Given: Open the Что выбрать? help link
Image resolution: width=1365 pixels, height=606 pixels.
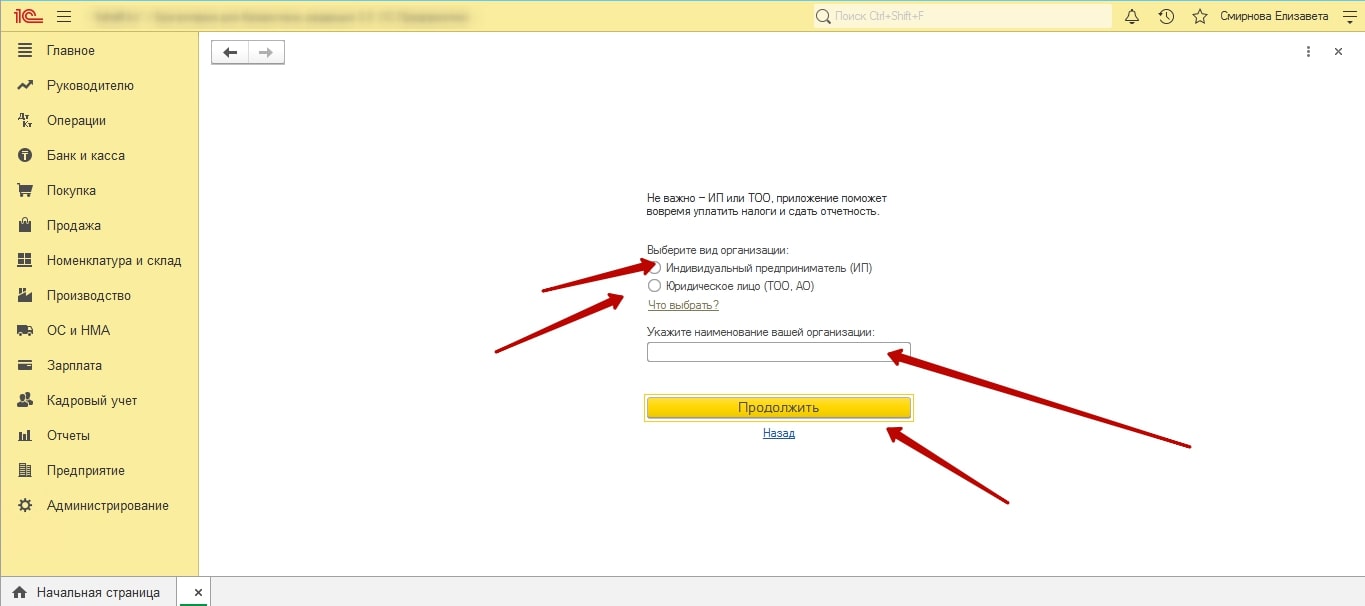Looking at the screenshot, I should (683, 305).
